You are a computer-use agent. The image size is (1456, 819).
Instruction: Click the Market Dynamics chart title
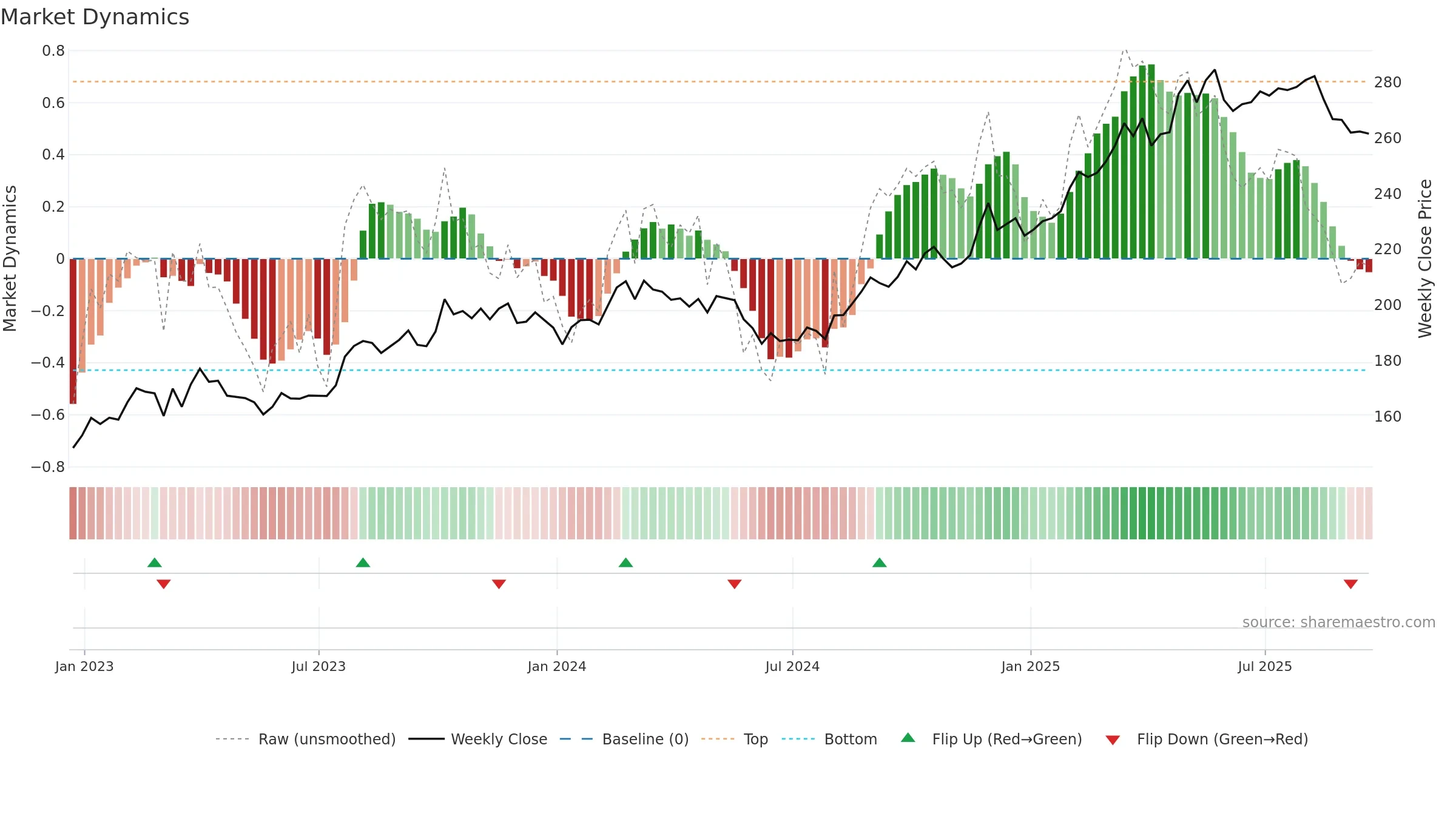(x=95, y=17)
